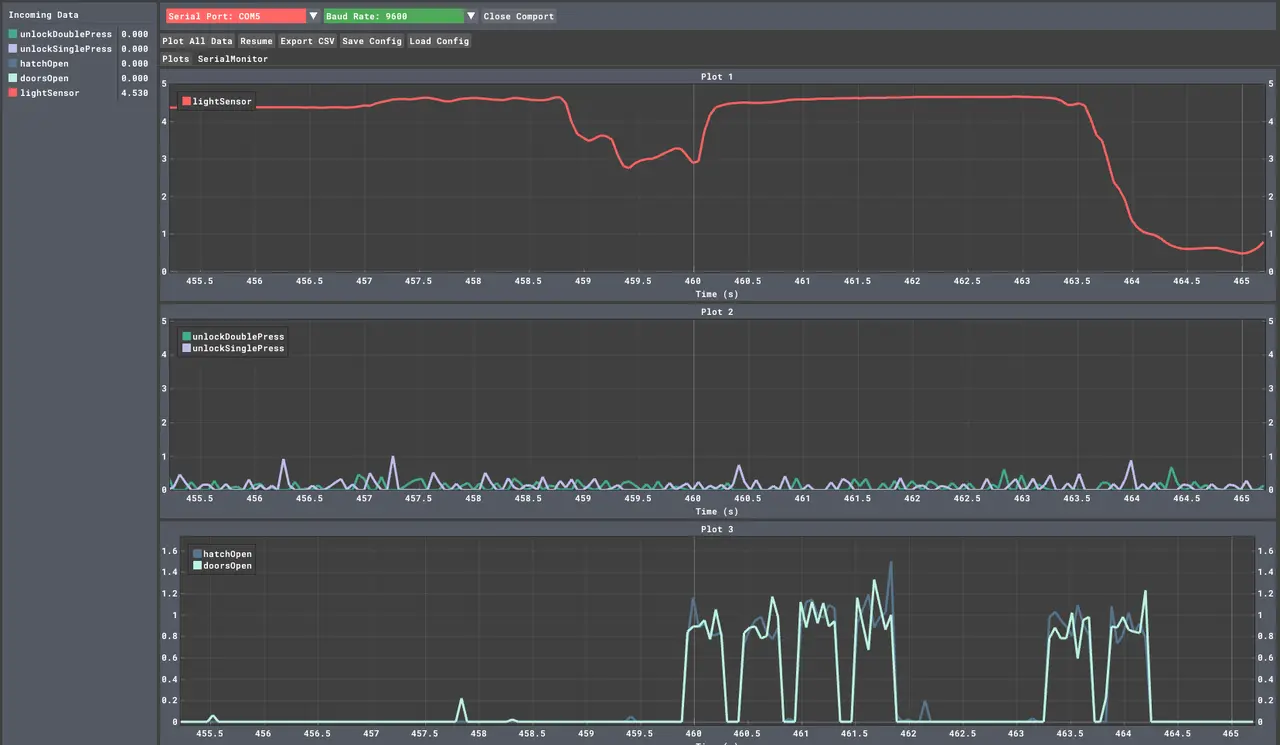Screen dimensions: 1280x745
Task: Click the Plot 3 title
Action: [x=716, y=529]
